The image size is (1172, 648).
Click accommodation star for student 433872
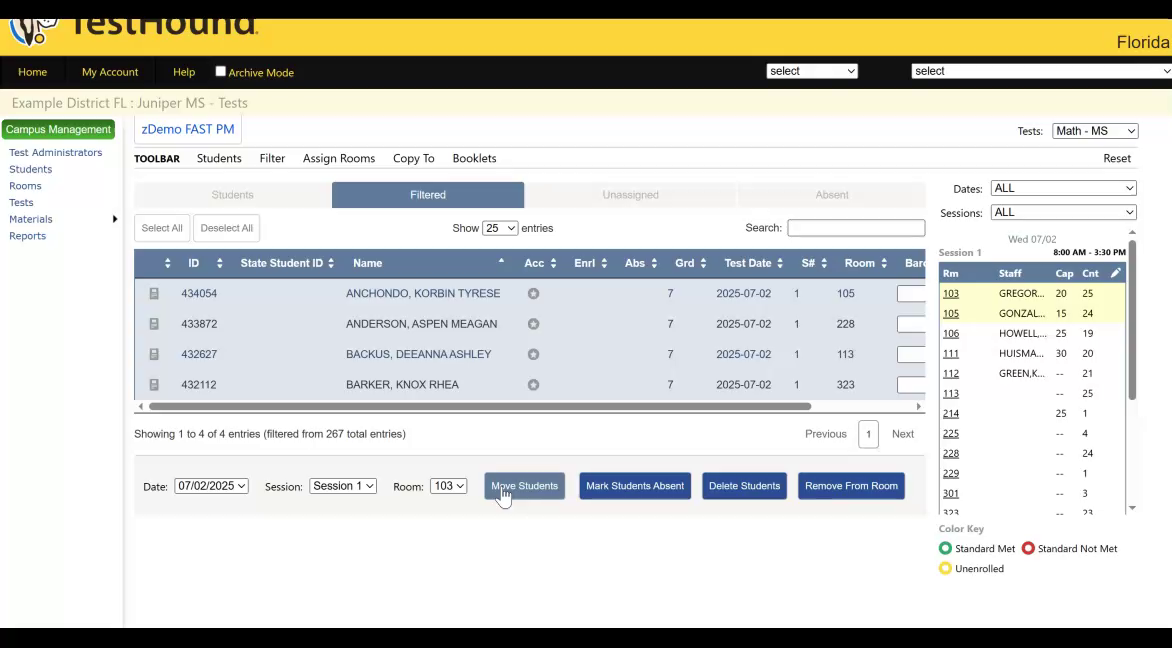click(x=533, y=324)
